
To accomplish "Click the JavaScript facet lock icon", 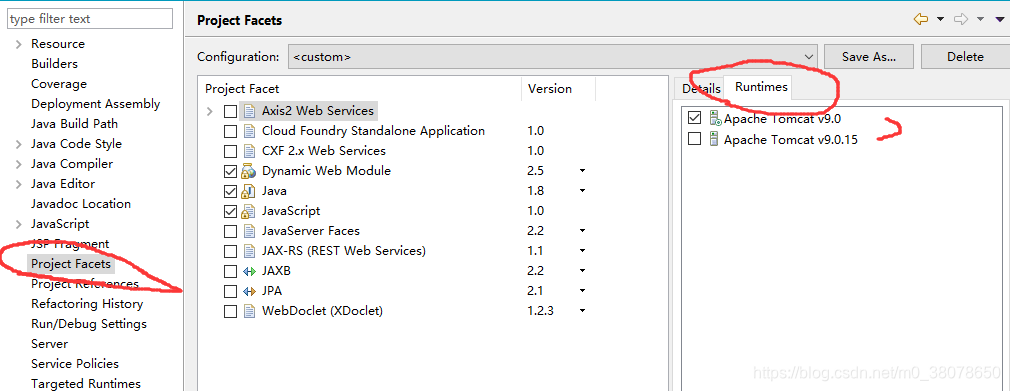I will [x=249, y=211].
